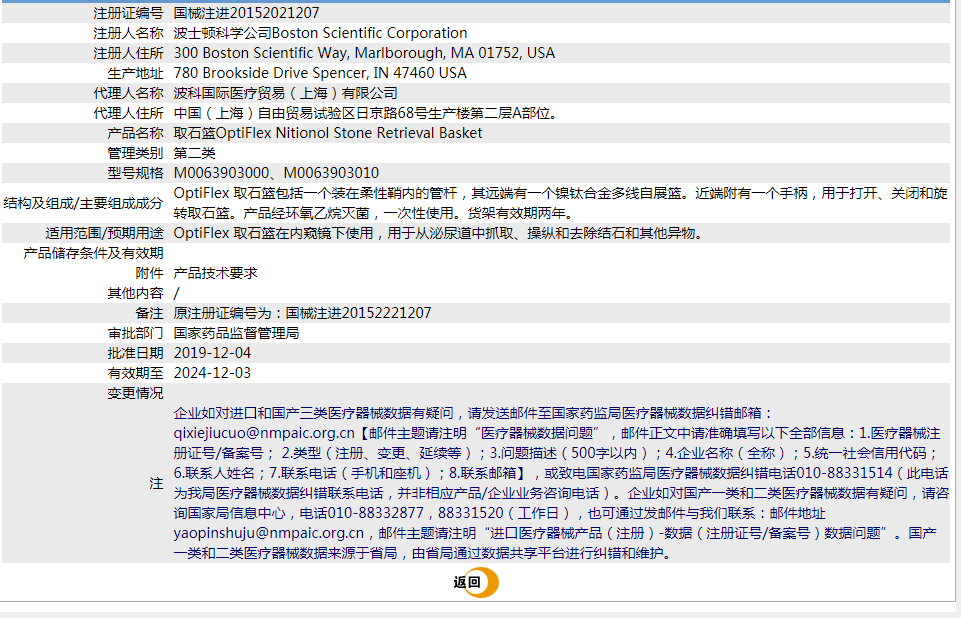Click the 注册人名称 label
The width and height of the screenshot is (961, 618).
point(128,33)
